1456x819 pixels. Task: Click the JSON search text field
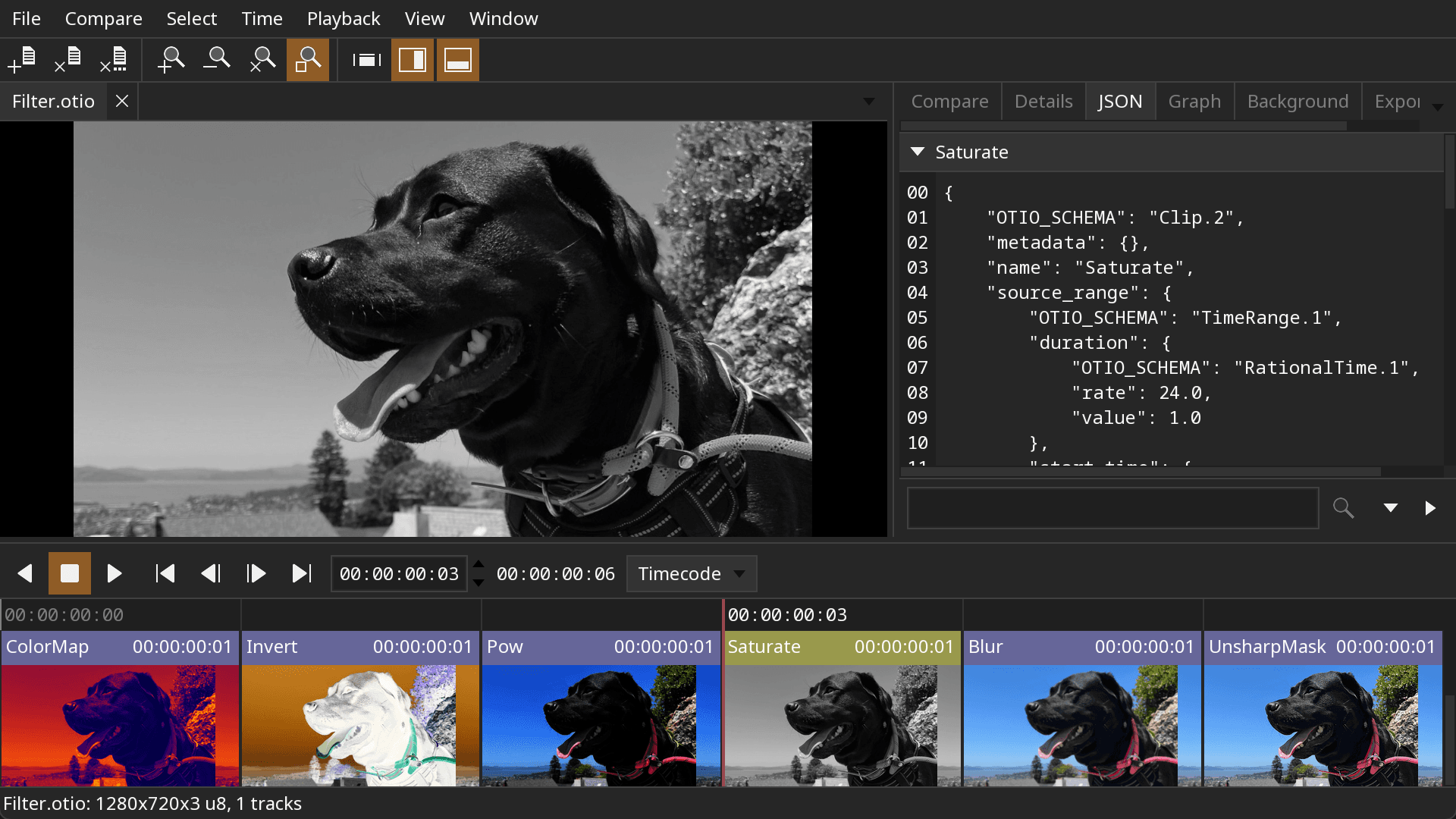tap(1112, 508)
